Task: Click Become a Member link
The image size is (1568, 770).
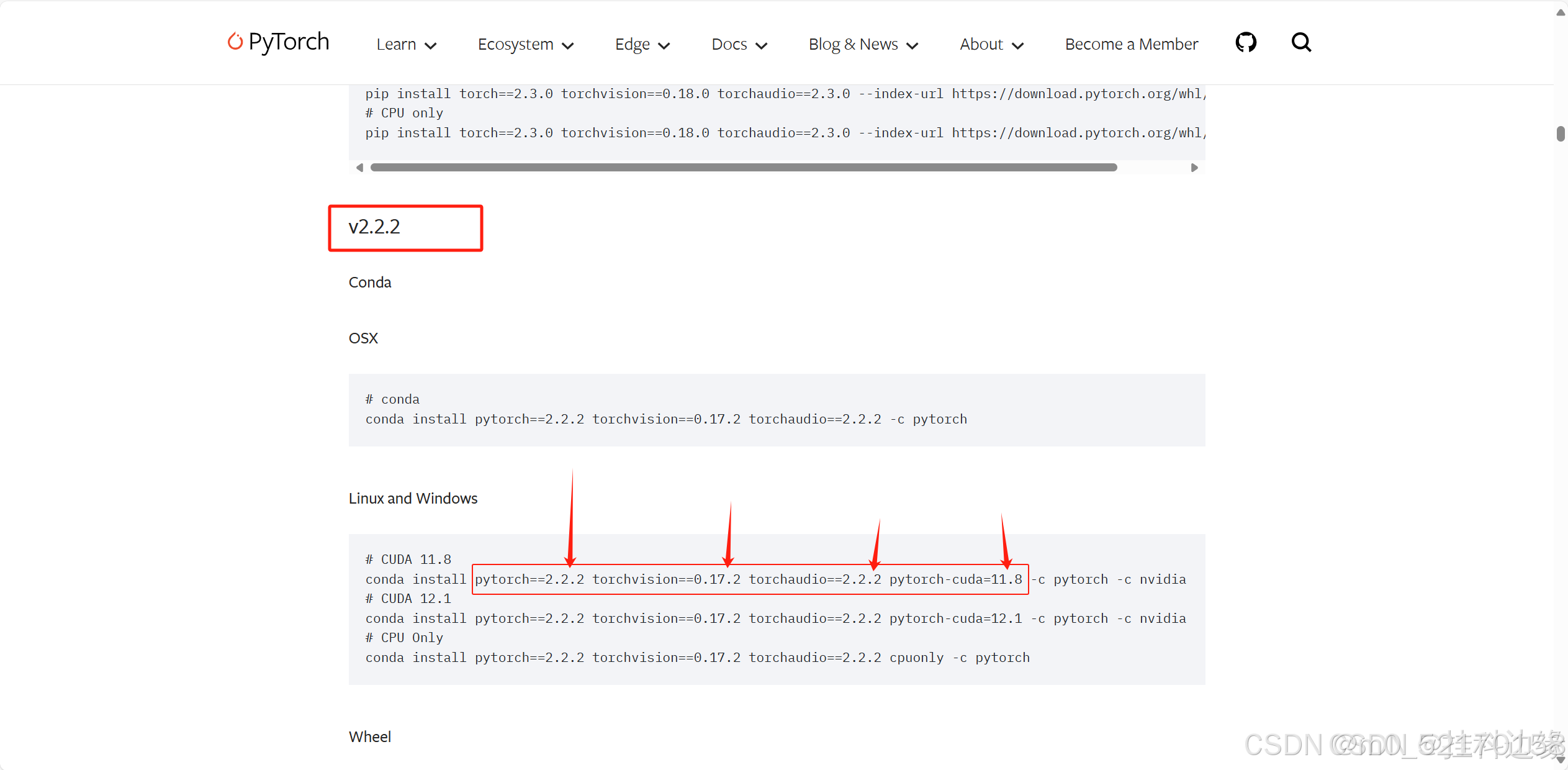Action: pos(1131,45)
